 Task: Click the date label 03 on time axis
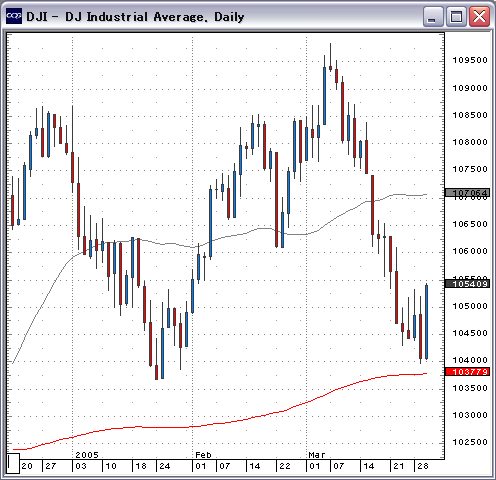click(x=81, y=466)
